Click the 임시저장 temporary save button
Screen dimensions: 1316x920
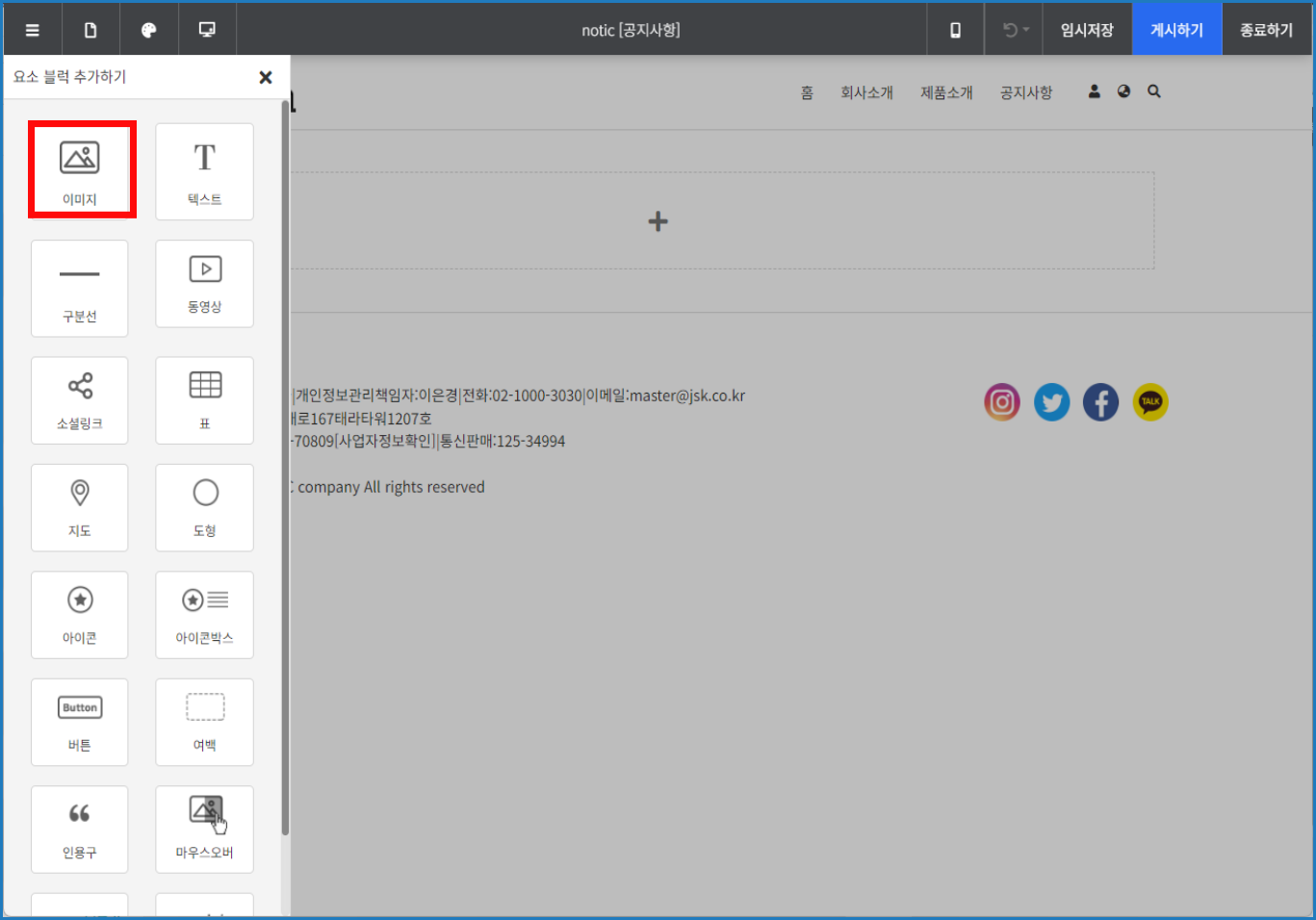pyautogui.click(x=1087, y=30)
